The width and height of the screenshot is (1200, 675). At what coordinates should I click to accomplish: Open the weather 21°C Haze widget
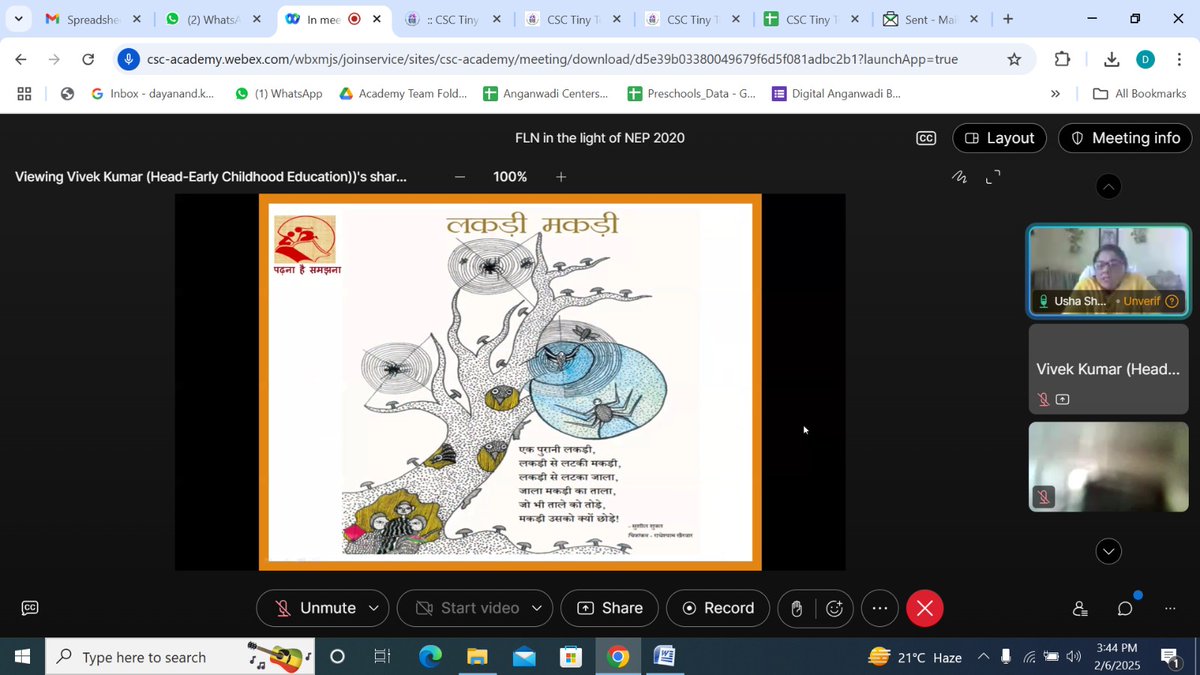pos(915,657)
